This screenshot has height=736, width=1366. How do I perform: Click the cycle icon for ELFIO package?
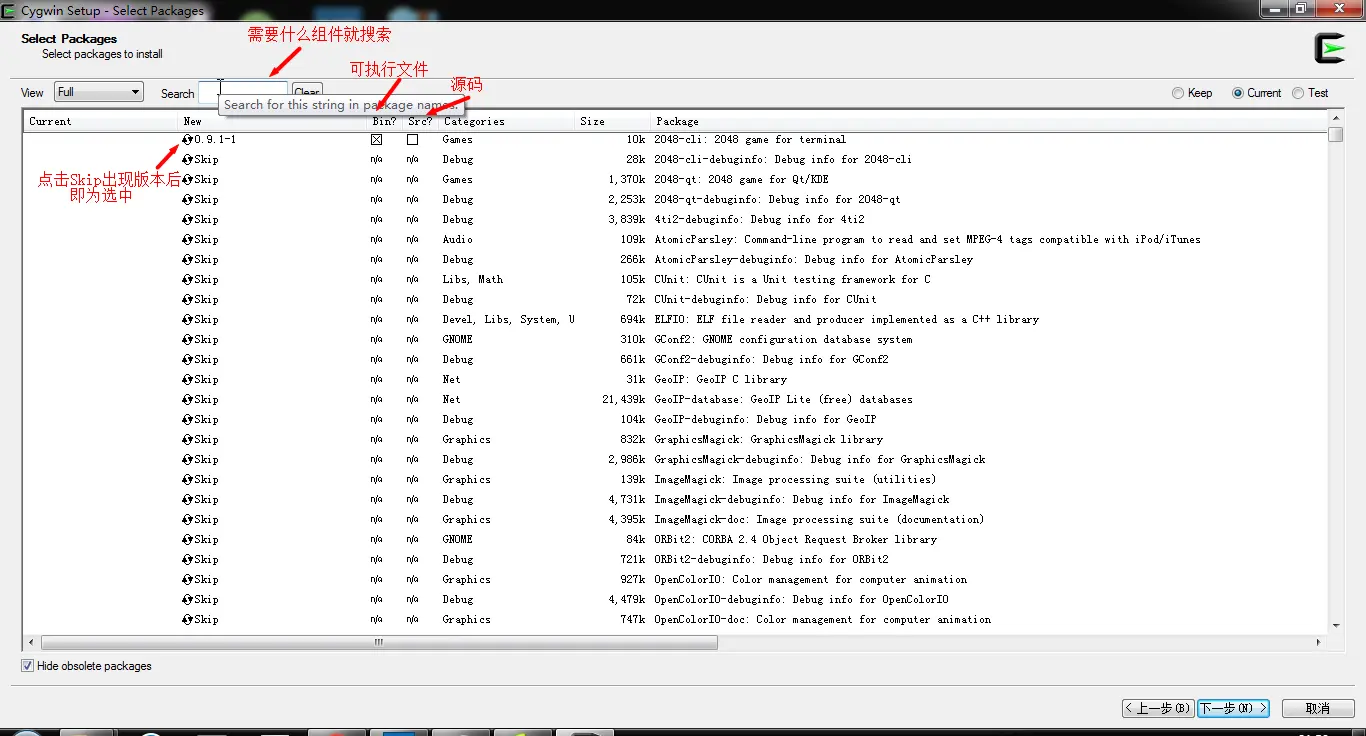187,319
